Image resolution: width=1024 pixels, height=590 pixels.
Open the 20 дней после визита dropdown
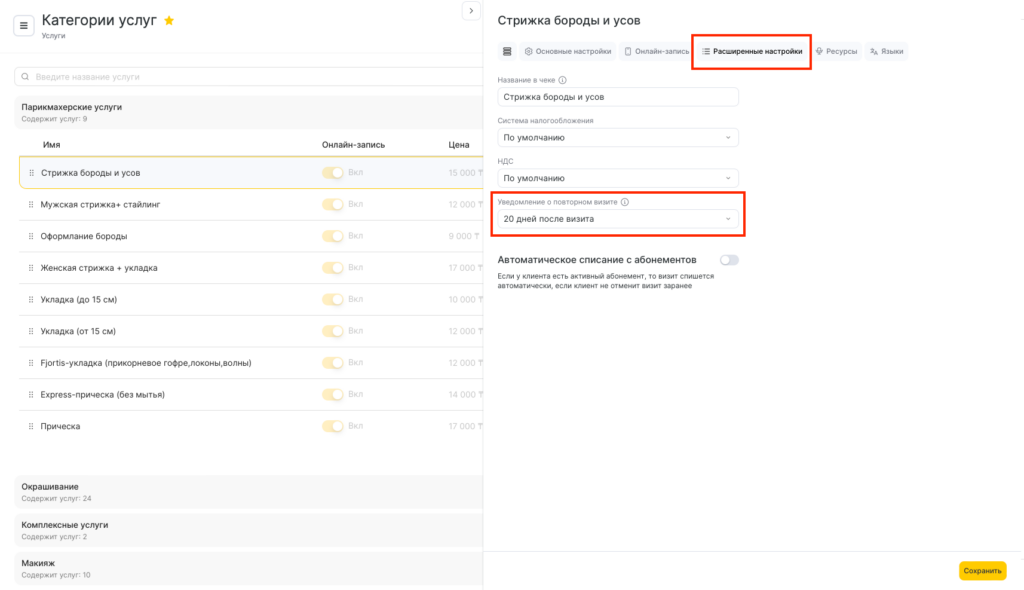click(618, 218)
